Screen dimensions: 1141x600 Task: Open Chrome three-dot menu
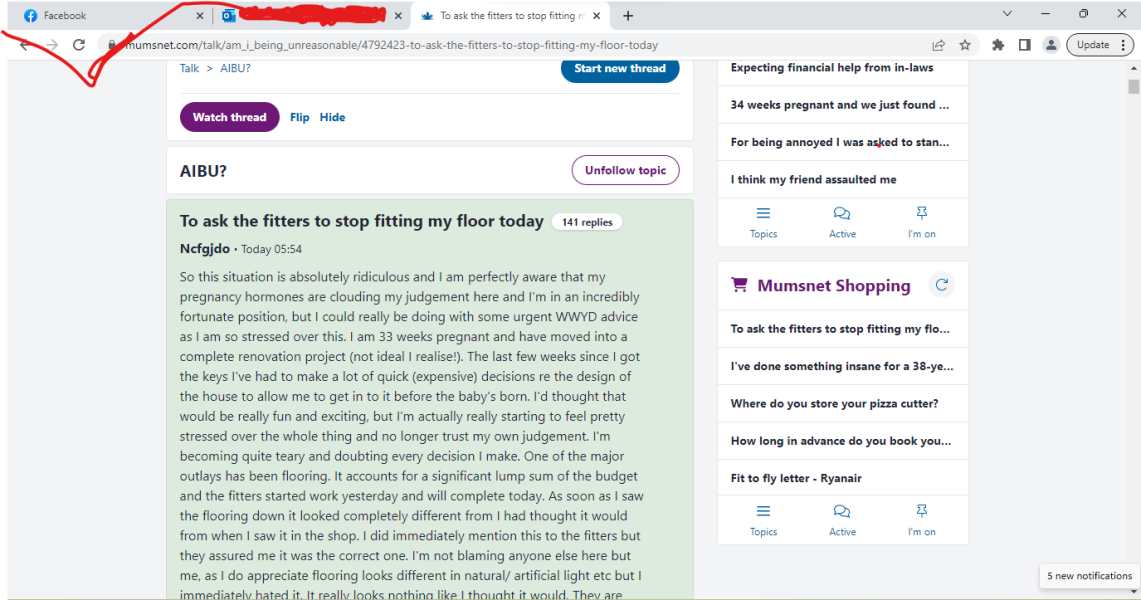click(x=1125, y=45)
